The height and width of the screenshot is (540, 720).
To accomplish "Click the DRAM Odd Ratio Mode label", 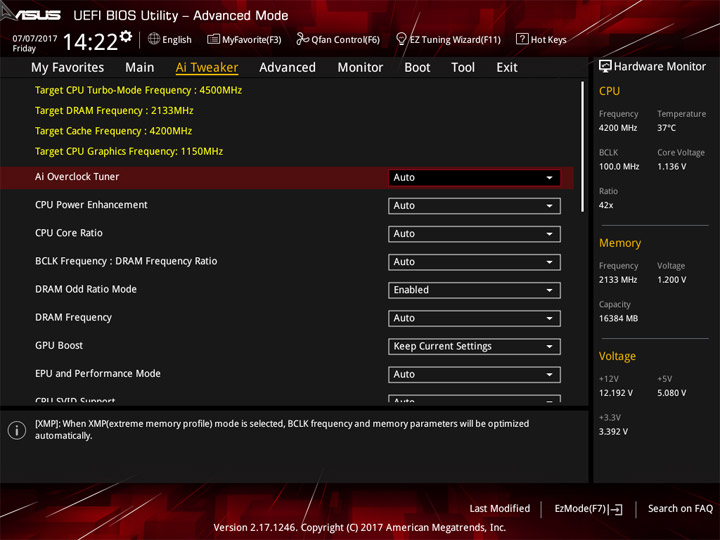I will pos(86,289).
